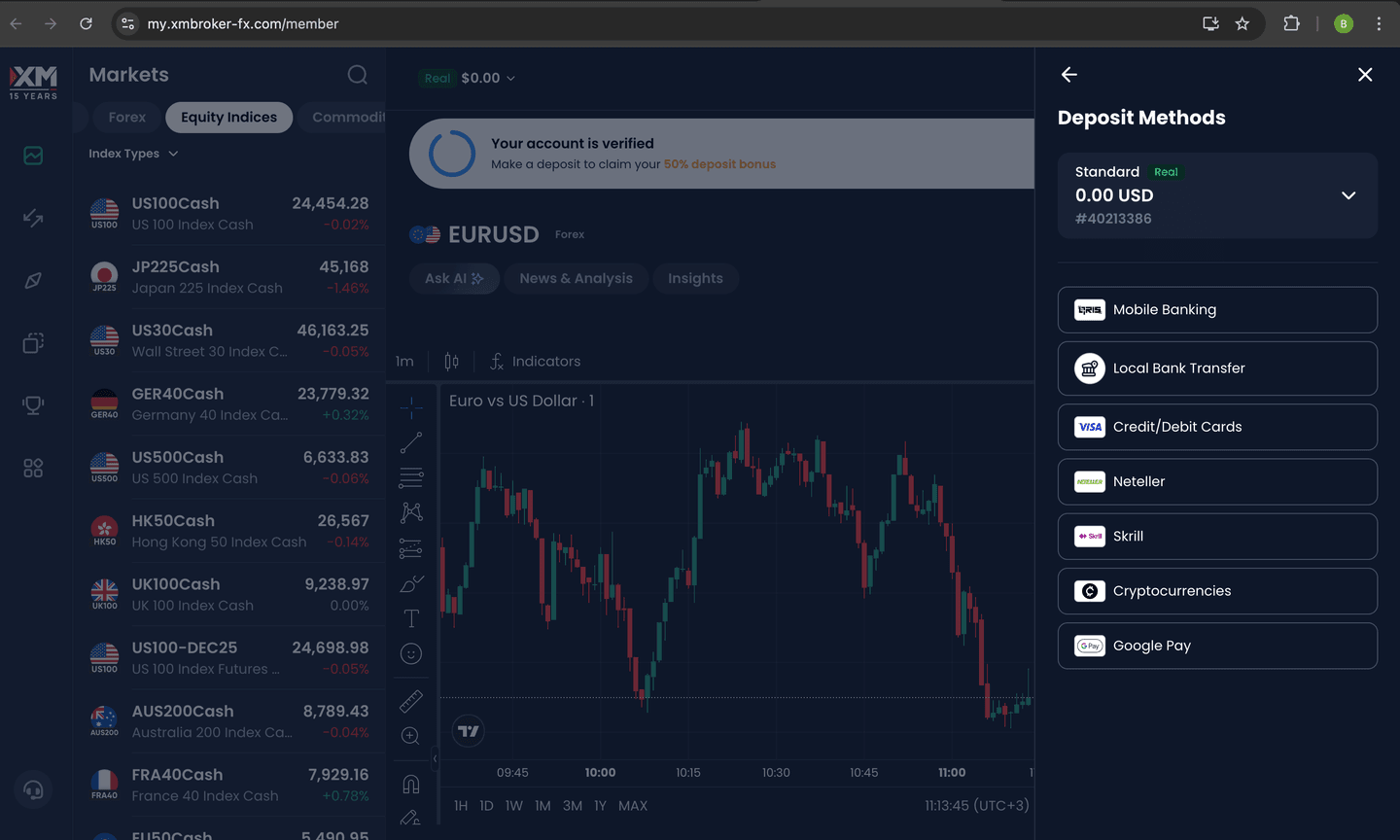Set chart range to MAX
This screenshot has height=840, width=1400.
633,806
